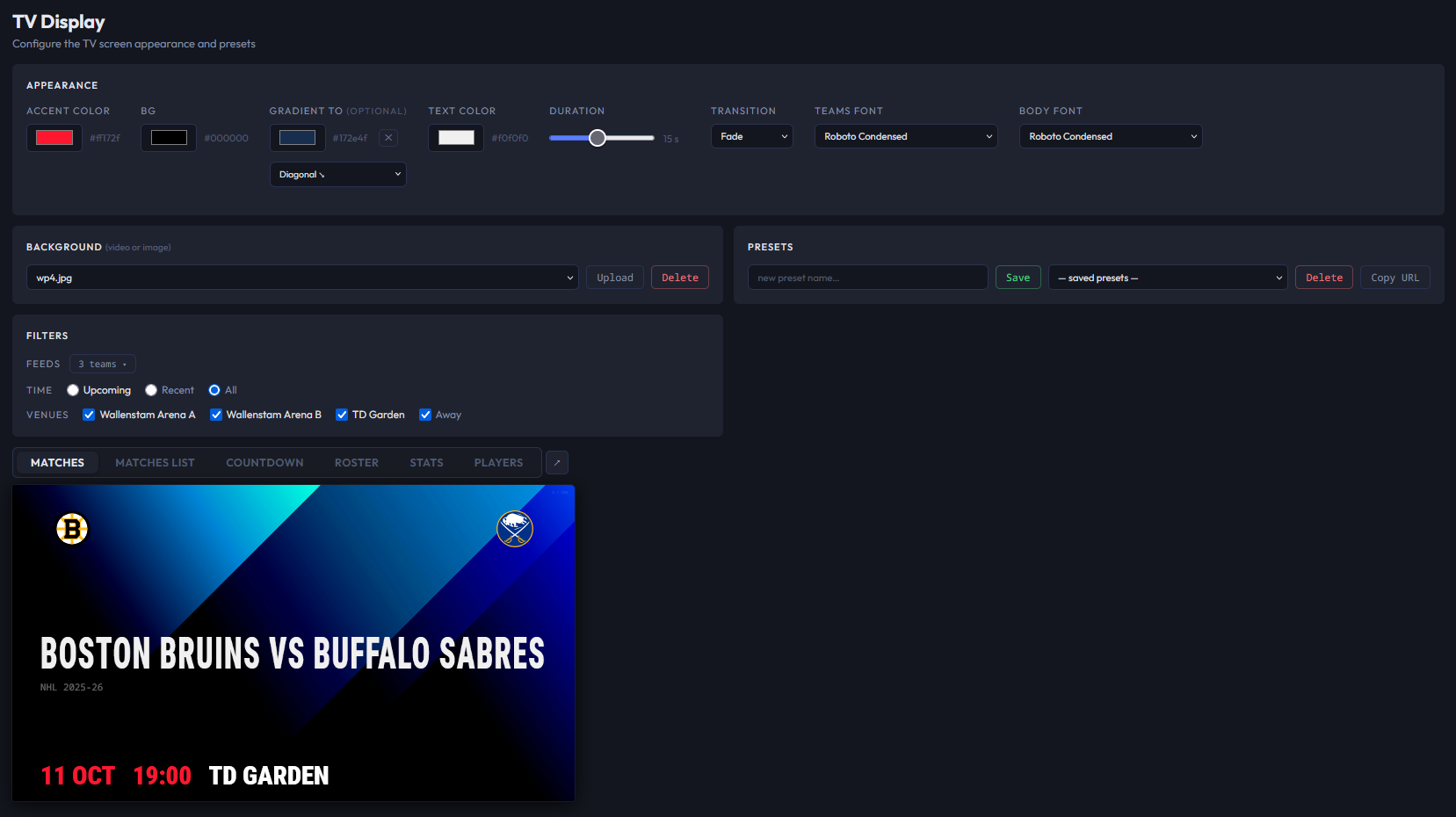Switch to the Players tab
Image resolution: width=1456 pixels, height=817 pixels.
tap(498, 463)
